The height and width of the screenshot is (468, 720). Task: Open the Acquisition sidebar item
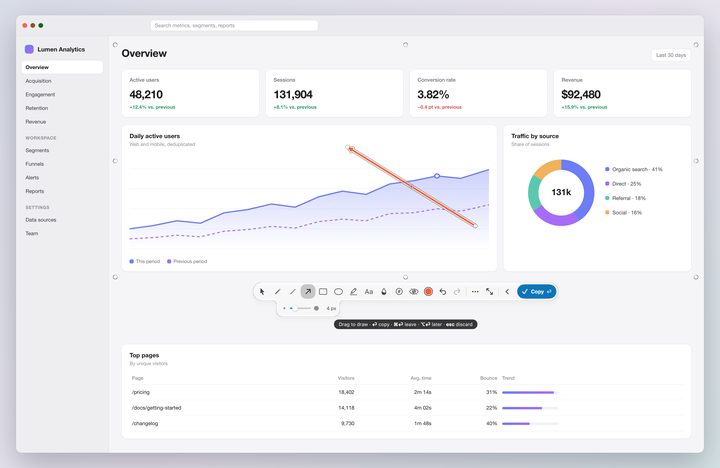62,81
